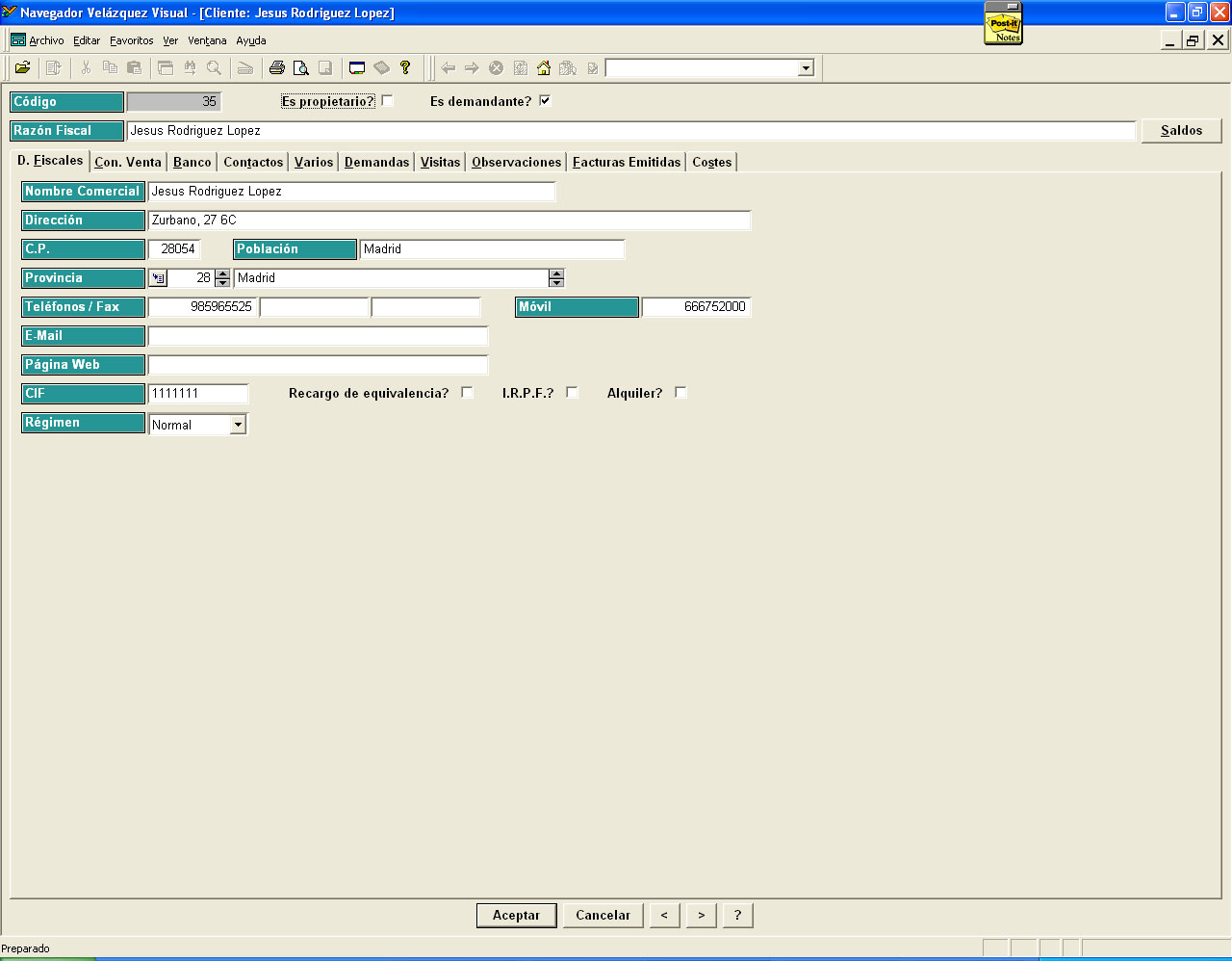This screenshot has width=1232, height=961.
Task: Click the Página Web input field
Action: [x=318, y=365]
